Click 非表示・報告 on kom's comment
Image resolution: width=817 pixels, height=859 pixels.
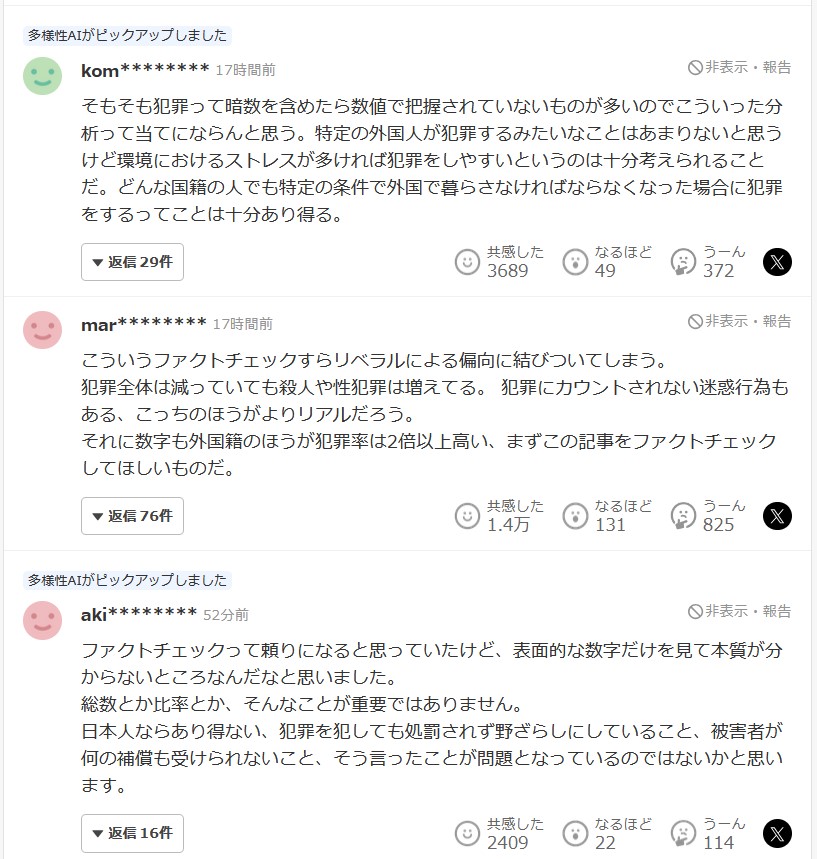[739, 67]
